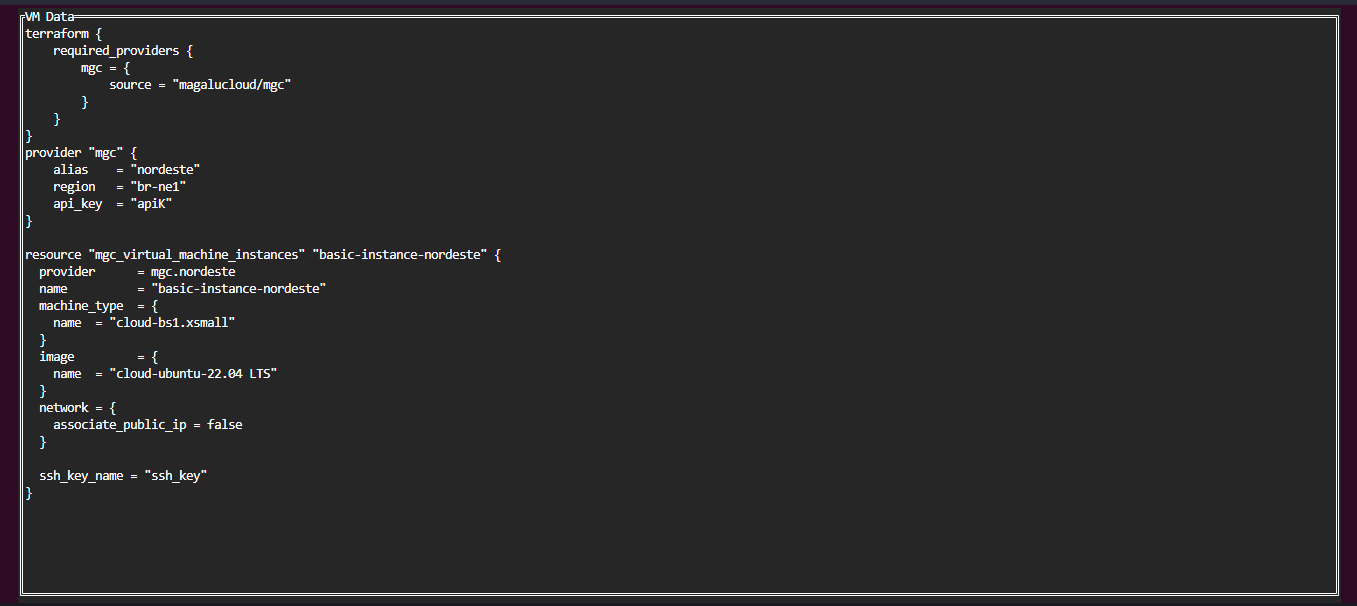Click the "cloud-ubuntu-22.04 LTS" image value
This screenshot has height=606, width=1357.
[193, 373]
